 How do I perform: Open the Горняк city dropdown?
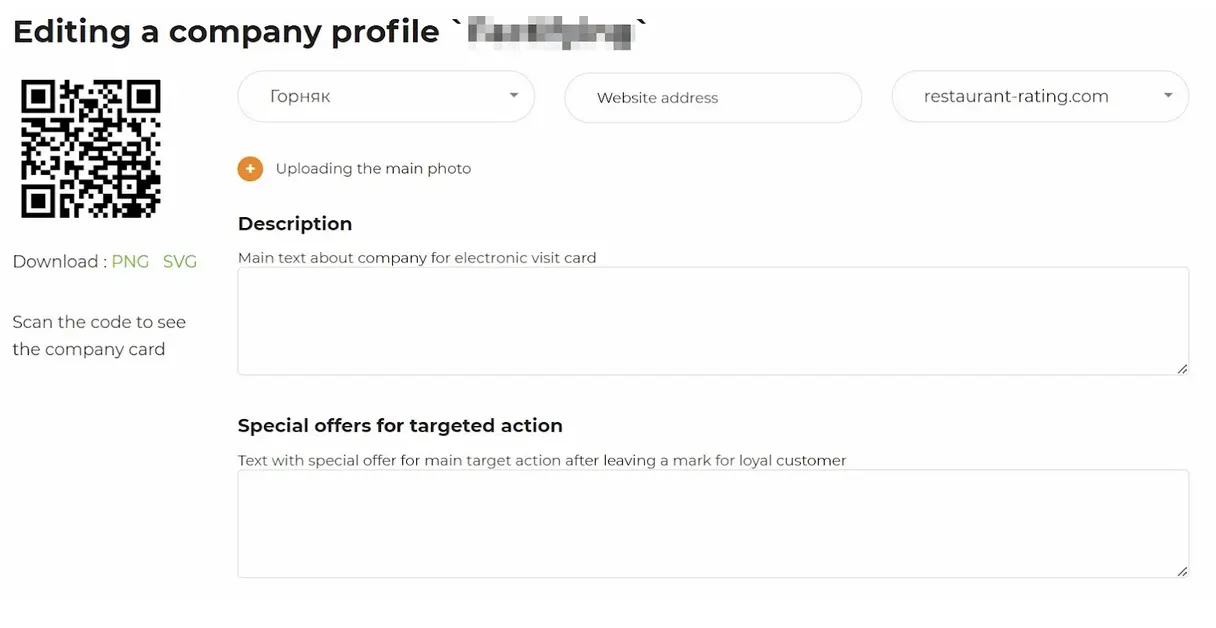point(386,97)
